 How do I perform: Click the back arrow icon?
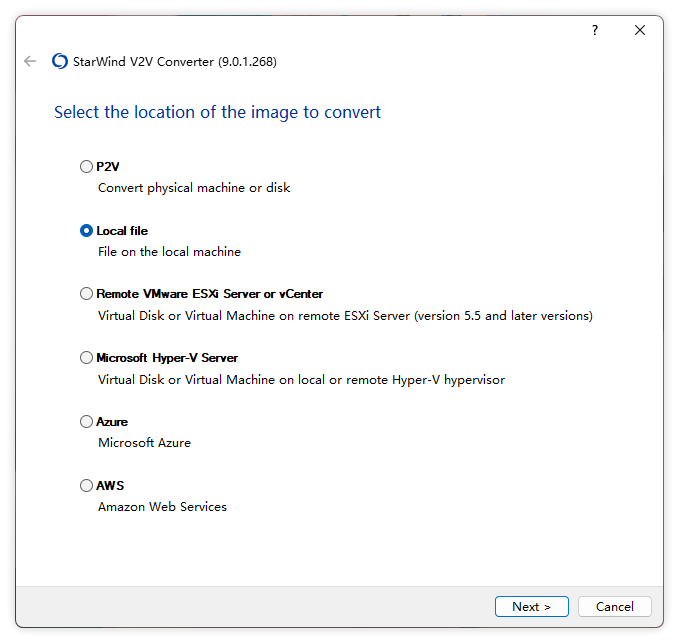click(30, 62)
